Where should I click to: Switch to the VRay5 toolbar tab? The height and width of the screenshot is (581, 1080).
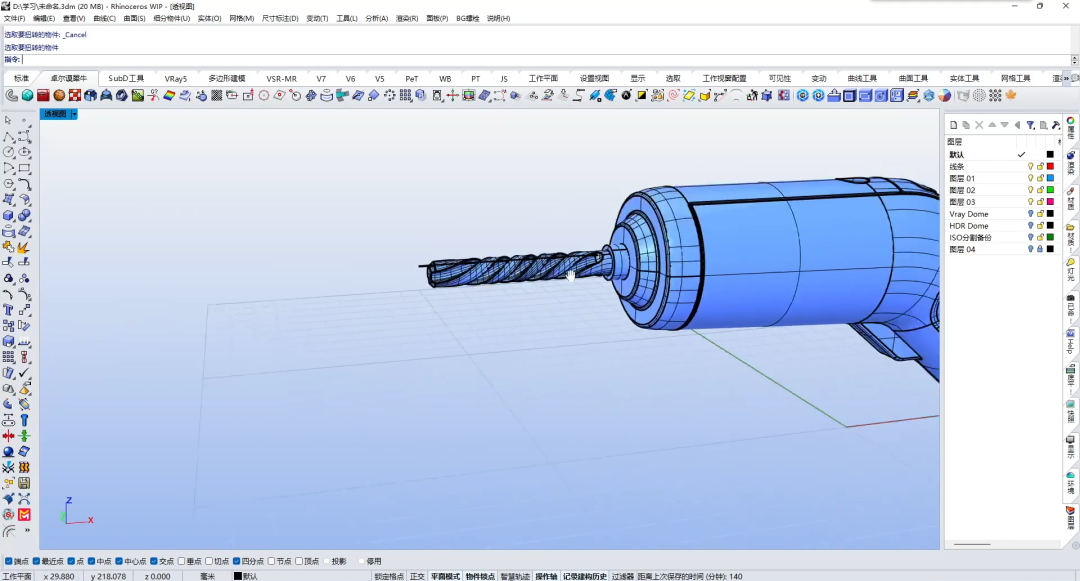click(176, 78)
